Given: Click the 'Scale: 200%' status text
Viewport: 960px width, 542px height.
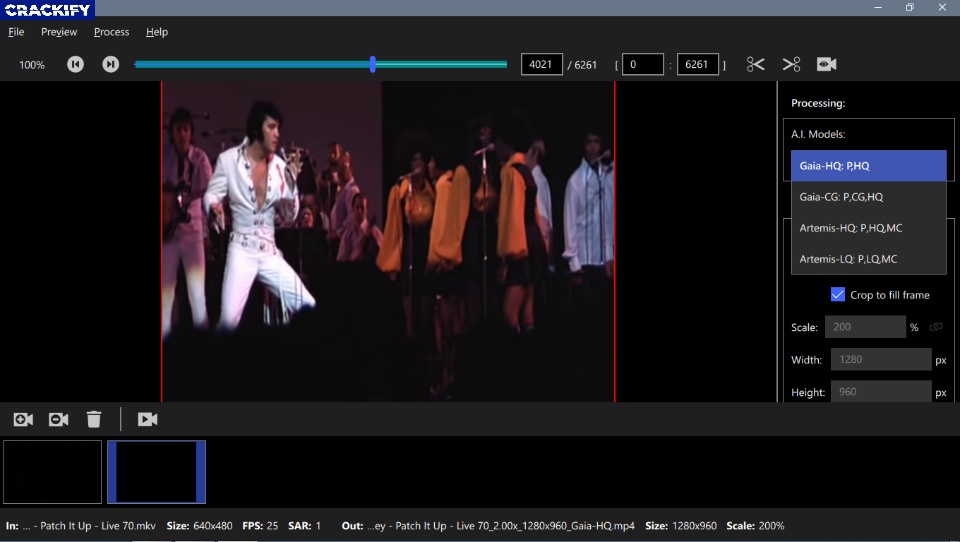Looking at the screenshot, I should tap(755, 525).
